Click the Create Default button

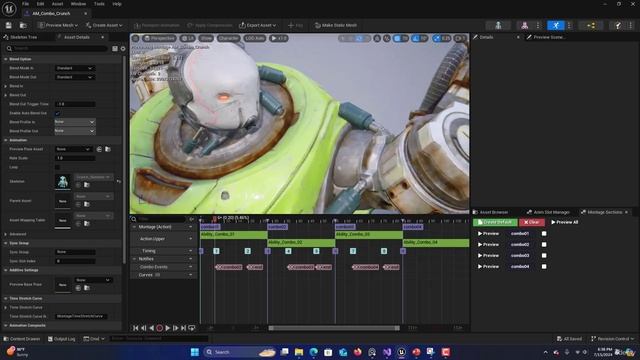click(495, 222)
